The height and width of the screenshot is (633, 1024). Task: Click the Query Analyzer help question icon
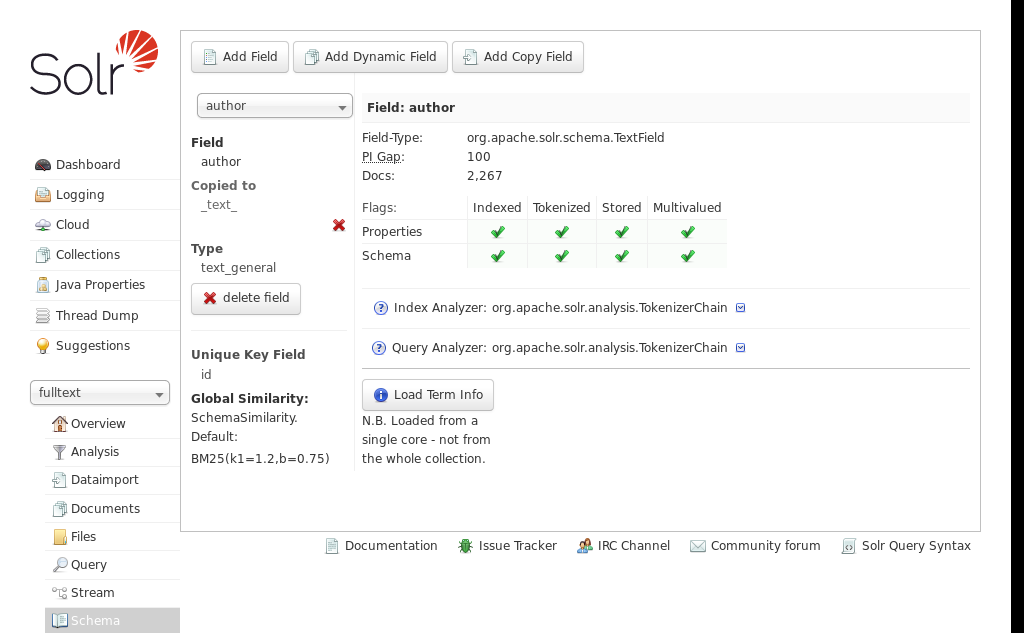tap(379, 348)
